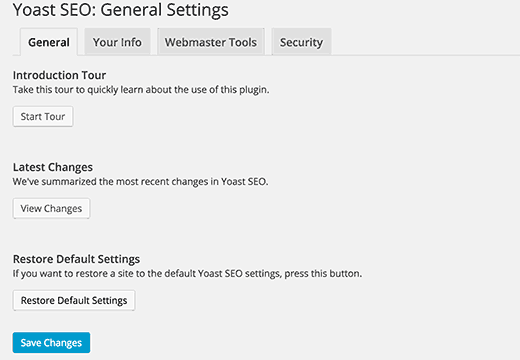The height and width of the screenshot is (360, 520).
Task: Click the 'Introduction Tour' heading
Action: pyautogui.click(x=59, y=75)
